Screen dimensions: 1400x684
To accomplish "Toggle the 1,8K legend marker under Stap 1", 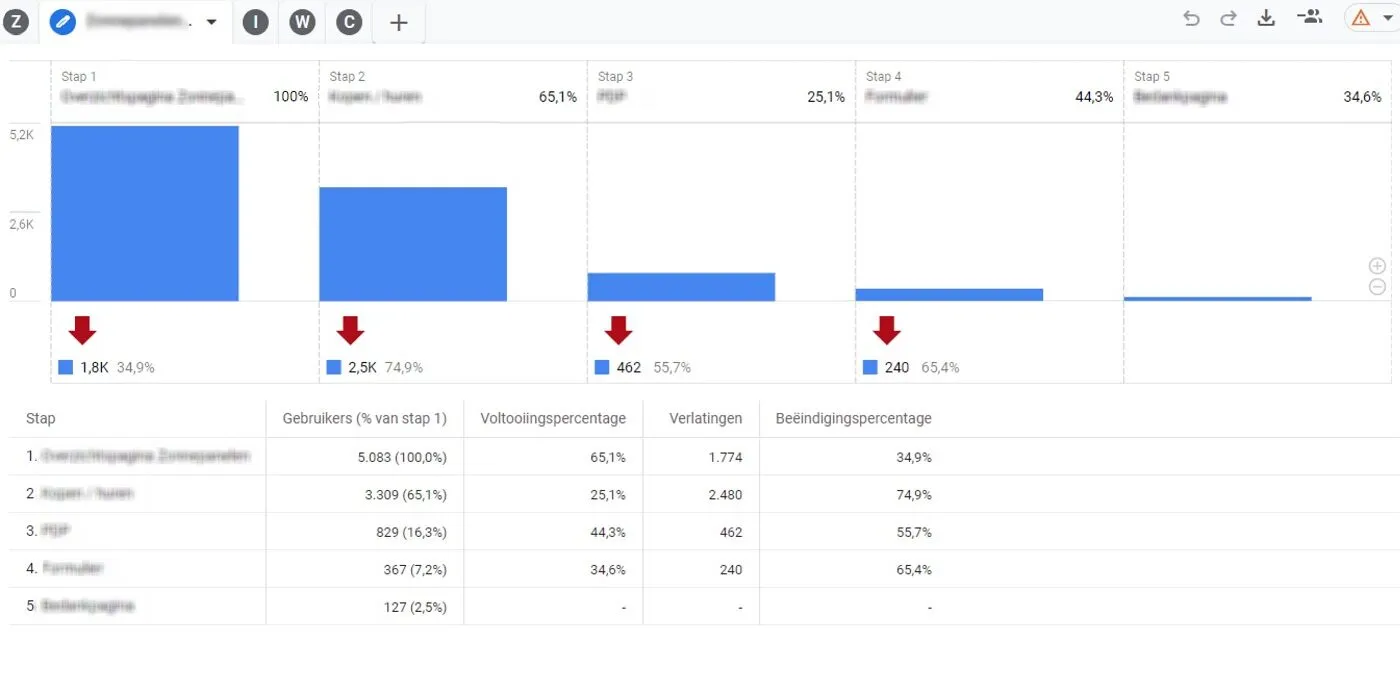I will (66, 367).
